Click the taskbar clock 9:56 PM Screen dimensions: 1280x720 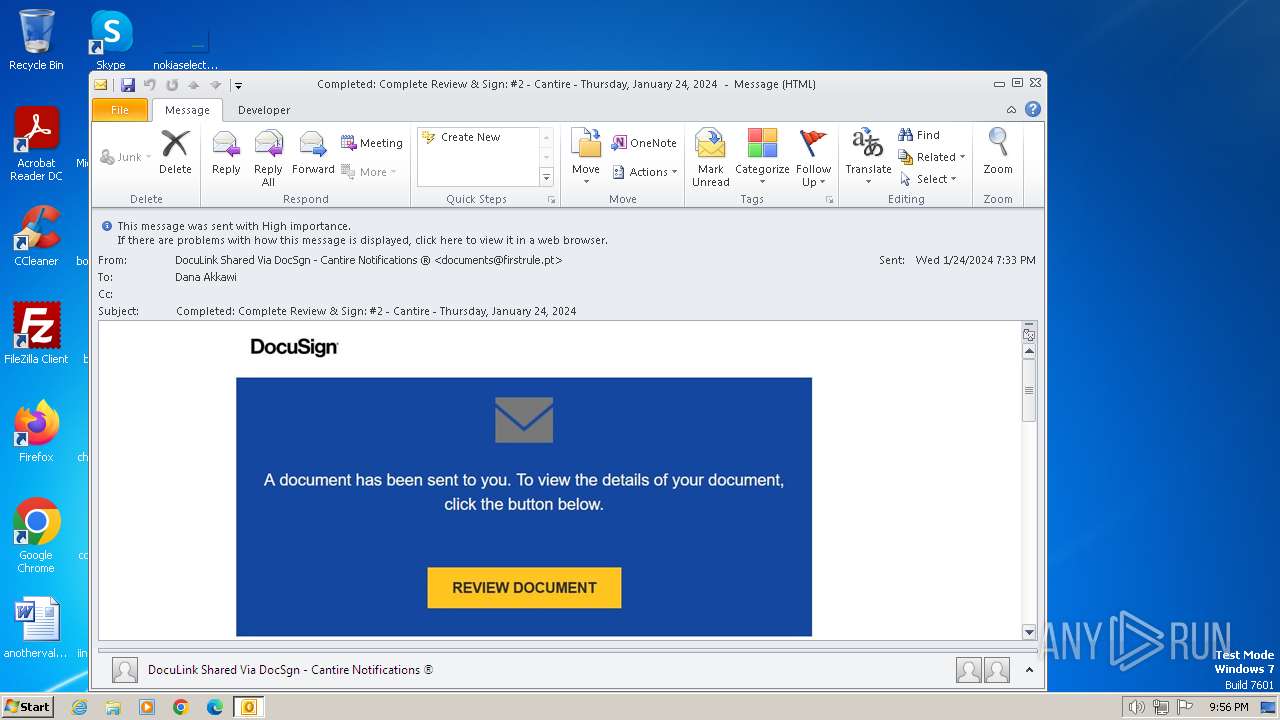point(1228,707)
